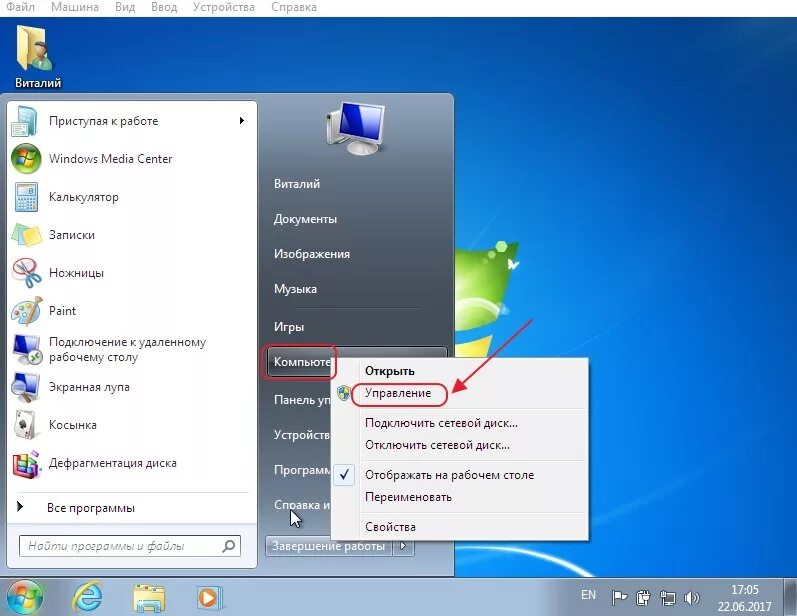
Task: Open the network tray icon
Action: (x=667, y=598)
